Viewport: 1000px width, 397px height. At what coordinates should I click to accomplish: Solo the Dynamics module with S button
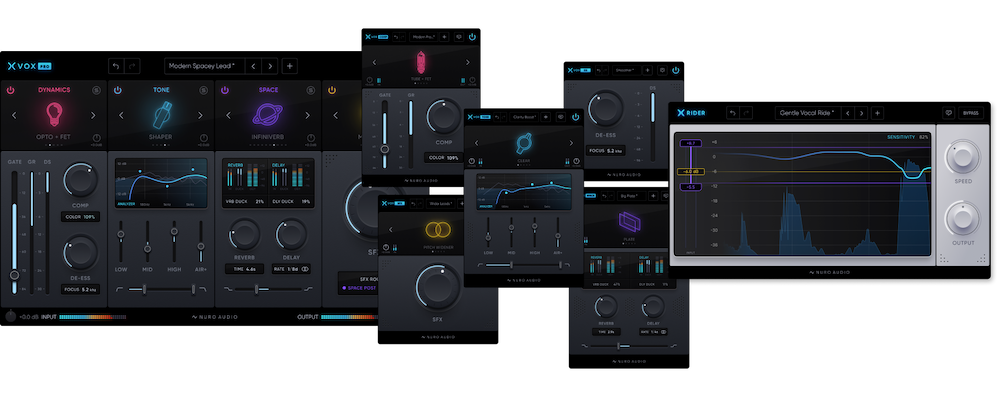click(97, 90)
